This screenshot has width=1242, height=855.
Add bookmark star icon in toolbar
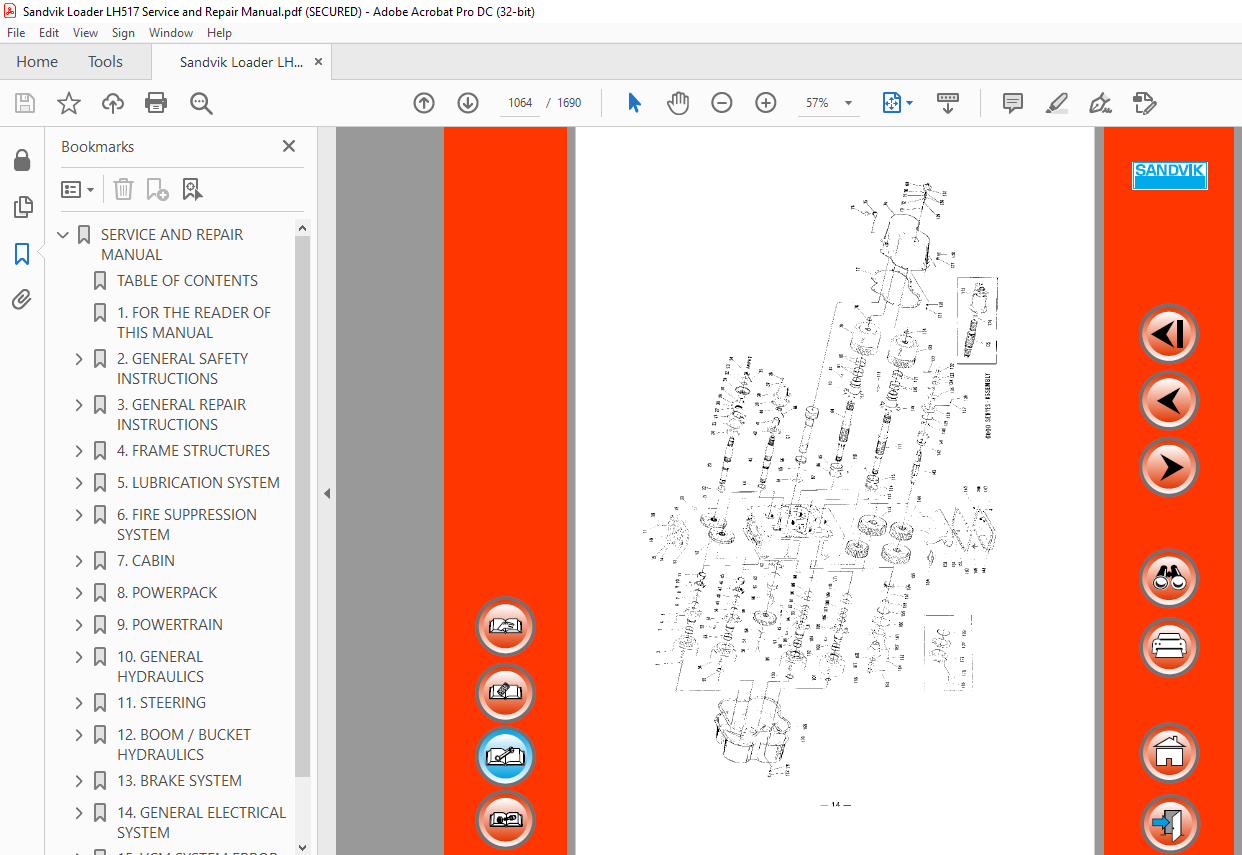69,103
